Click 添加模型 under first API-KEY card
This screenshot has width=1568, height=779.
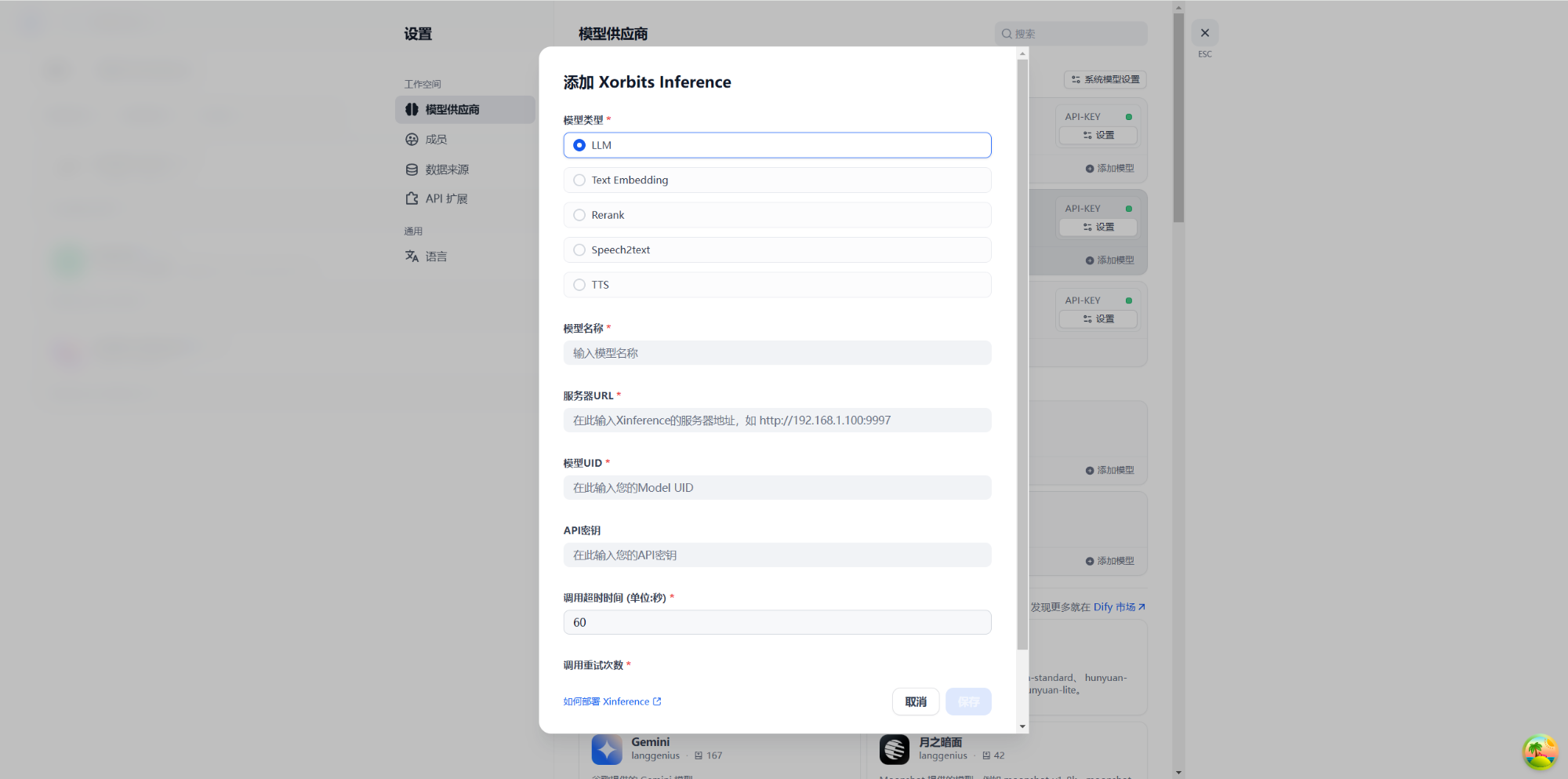[x=1109, y=169]
